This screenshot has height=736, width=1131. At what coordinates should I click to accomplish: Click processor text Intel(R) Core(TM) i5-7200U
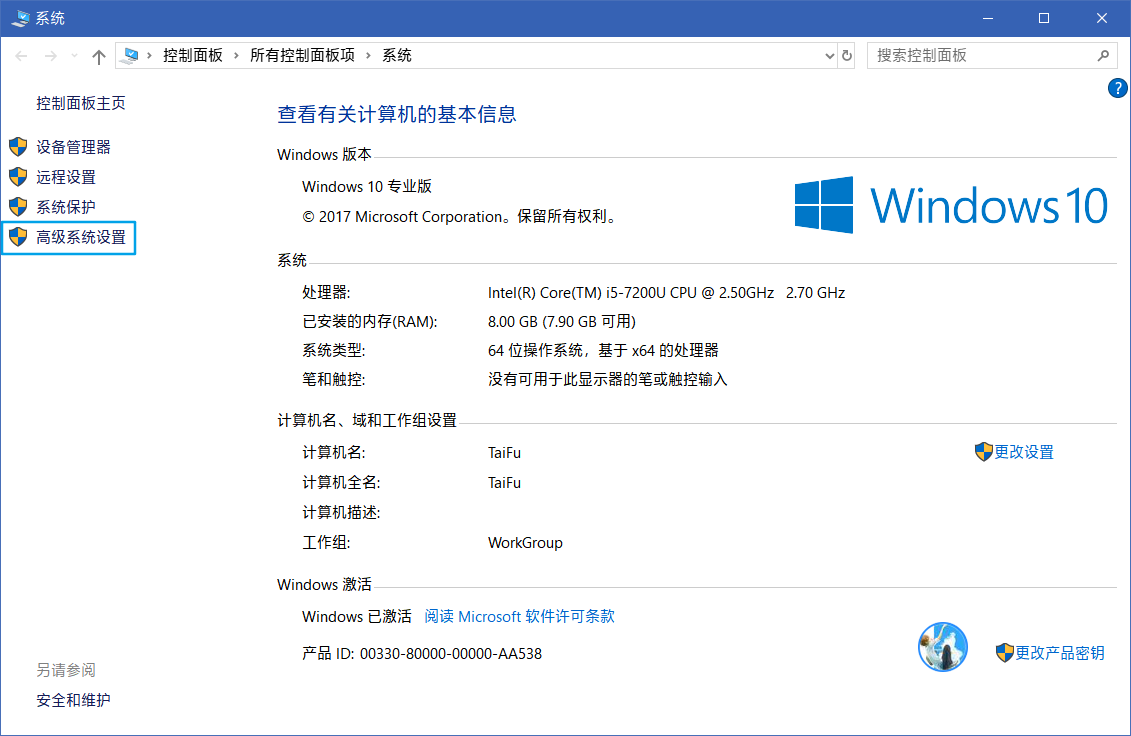[x=666, y=292]
